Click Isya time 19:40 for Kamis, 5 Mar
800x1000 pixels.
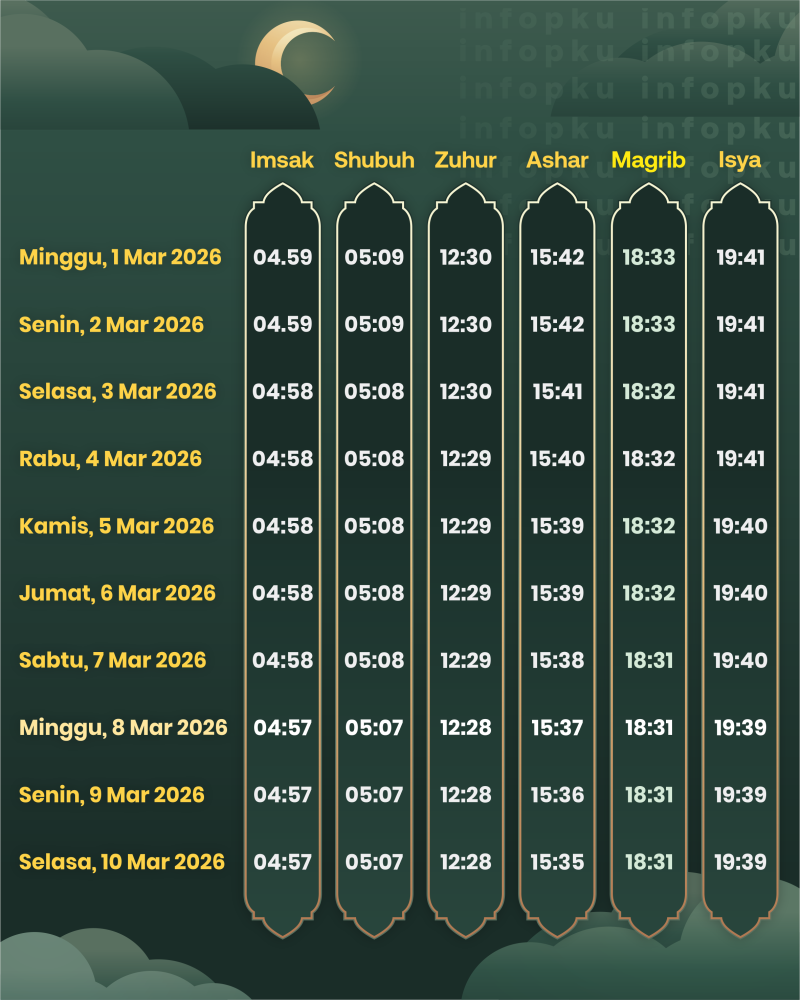pos(740,526)
